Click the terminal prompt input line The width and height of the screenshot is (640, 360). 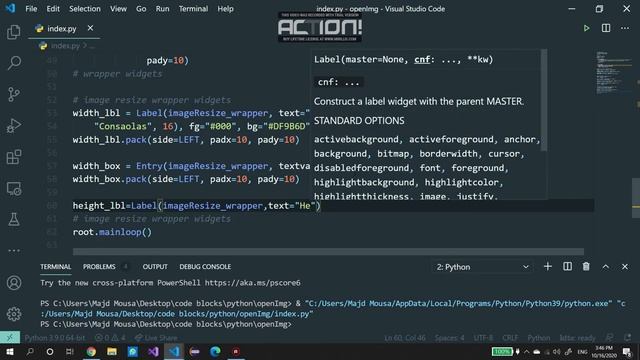pos(166,324)
